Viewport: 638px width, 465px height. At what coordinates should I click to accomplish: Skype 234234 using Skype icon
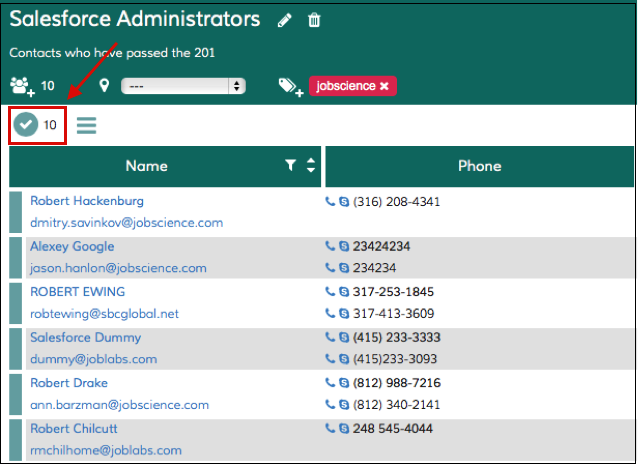344,268
